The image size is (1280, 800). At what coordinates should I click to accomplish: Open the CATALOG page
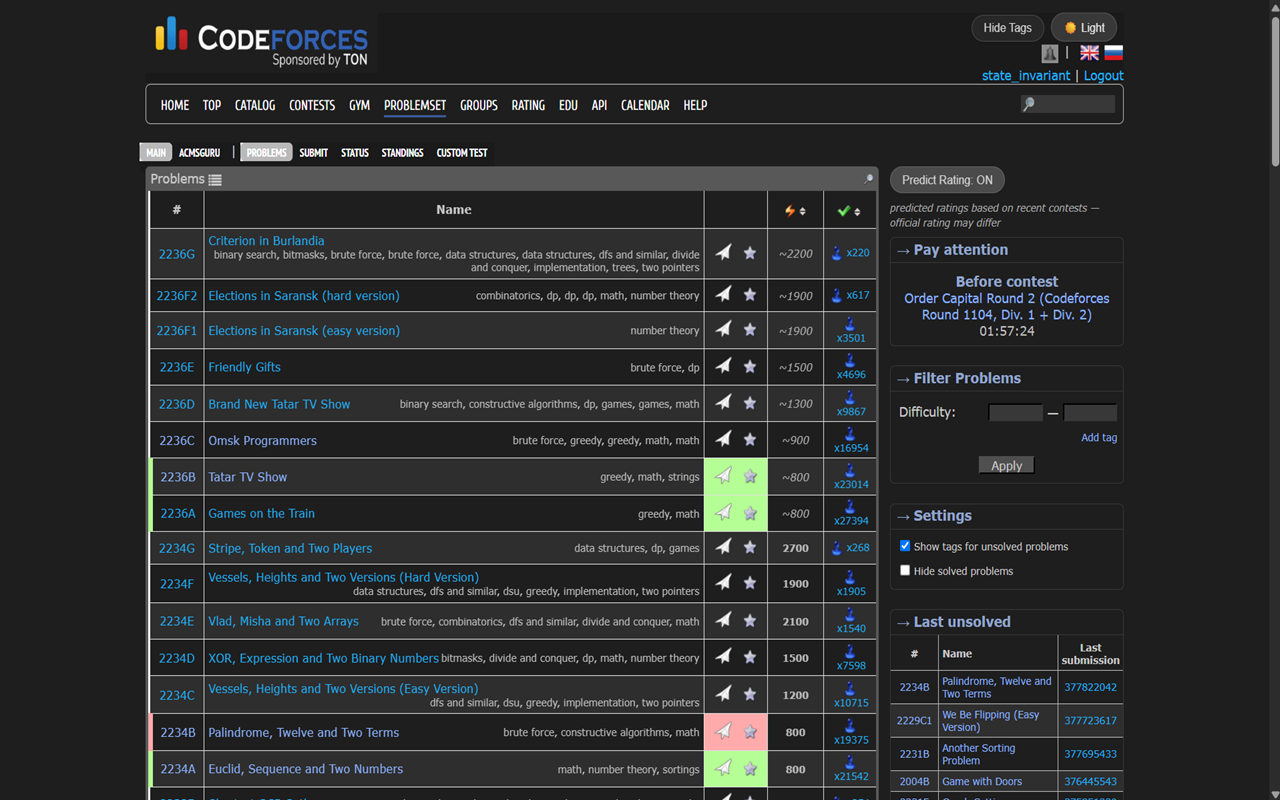pos(255,105)
